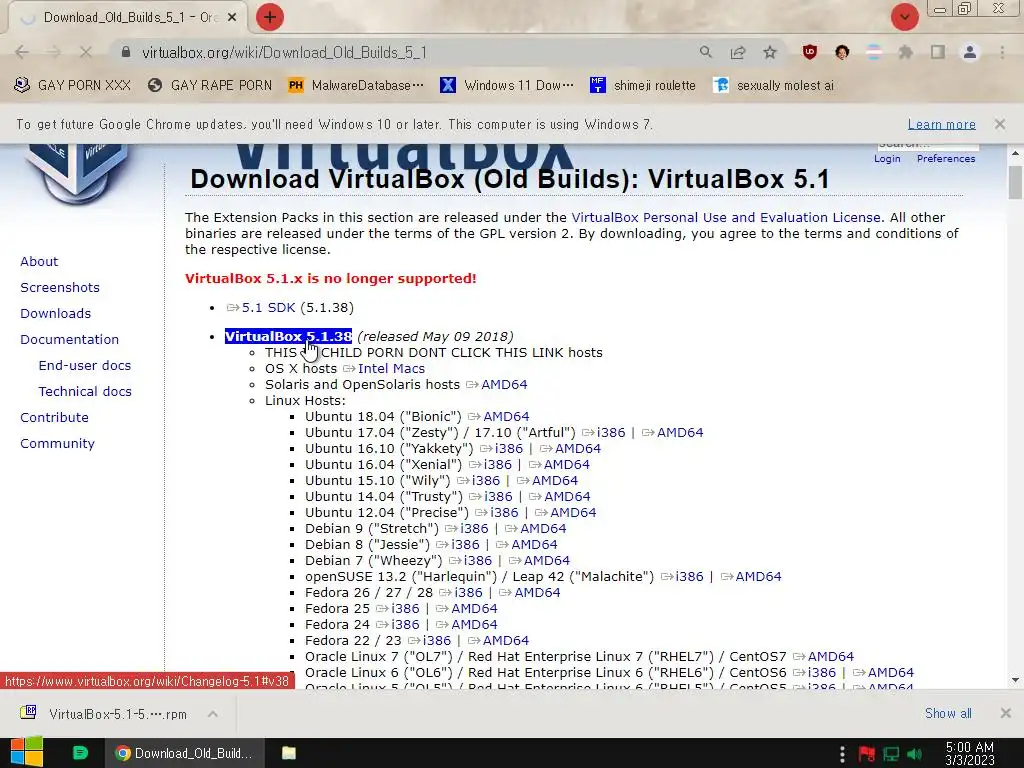1024x768 pixels.
Task: Open Technical docs in the sidebar
Action: coord(85,391)
